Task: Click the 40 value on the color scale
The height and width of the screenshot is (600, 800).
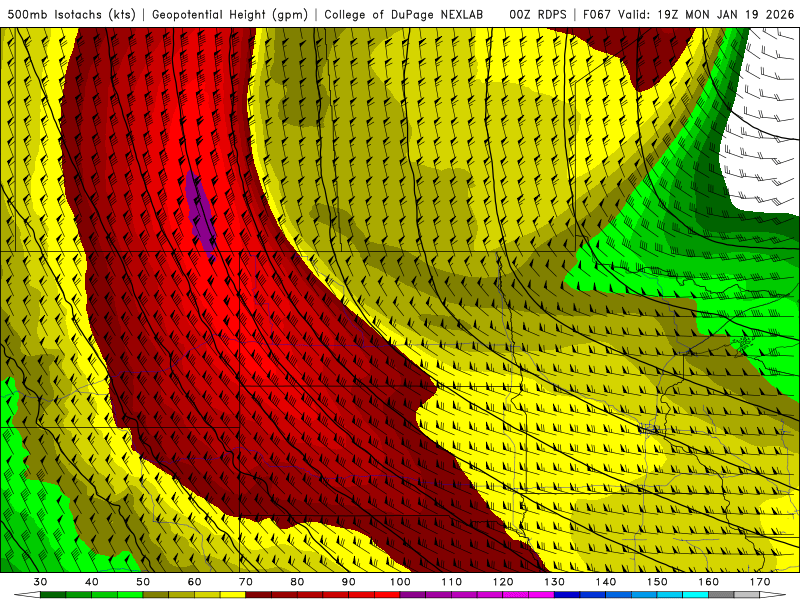Action: click(92, 582)
